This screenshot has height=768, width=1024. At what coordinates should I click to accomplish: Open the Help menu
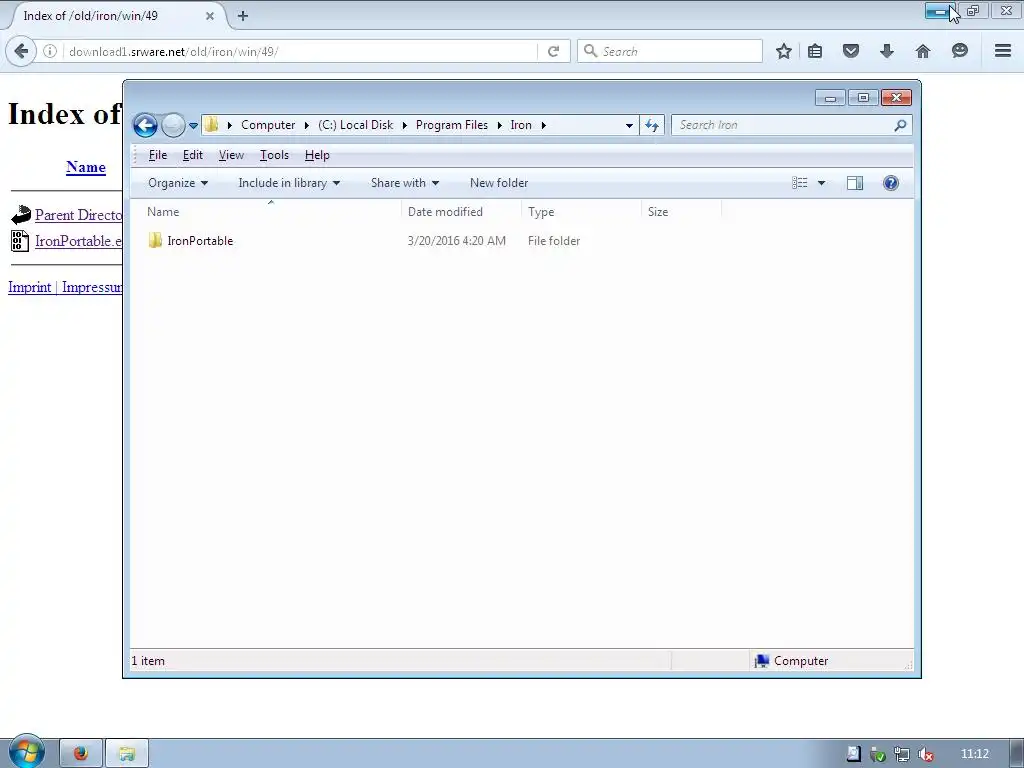coord(317,155)
